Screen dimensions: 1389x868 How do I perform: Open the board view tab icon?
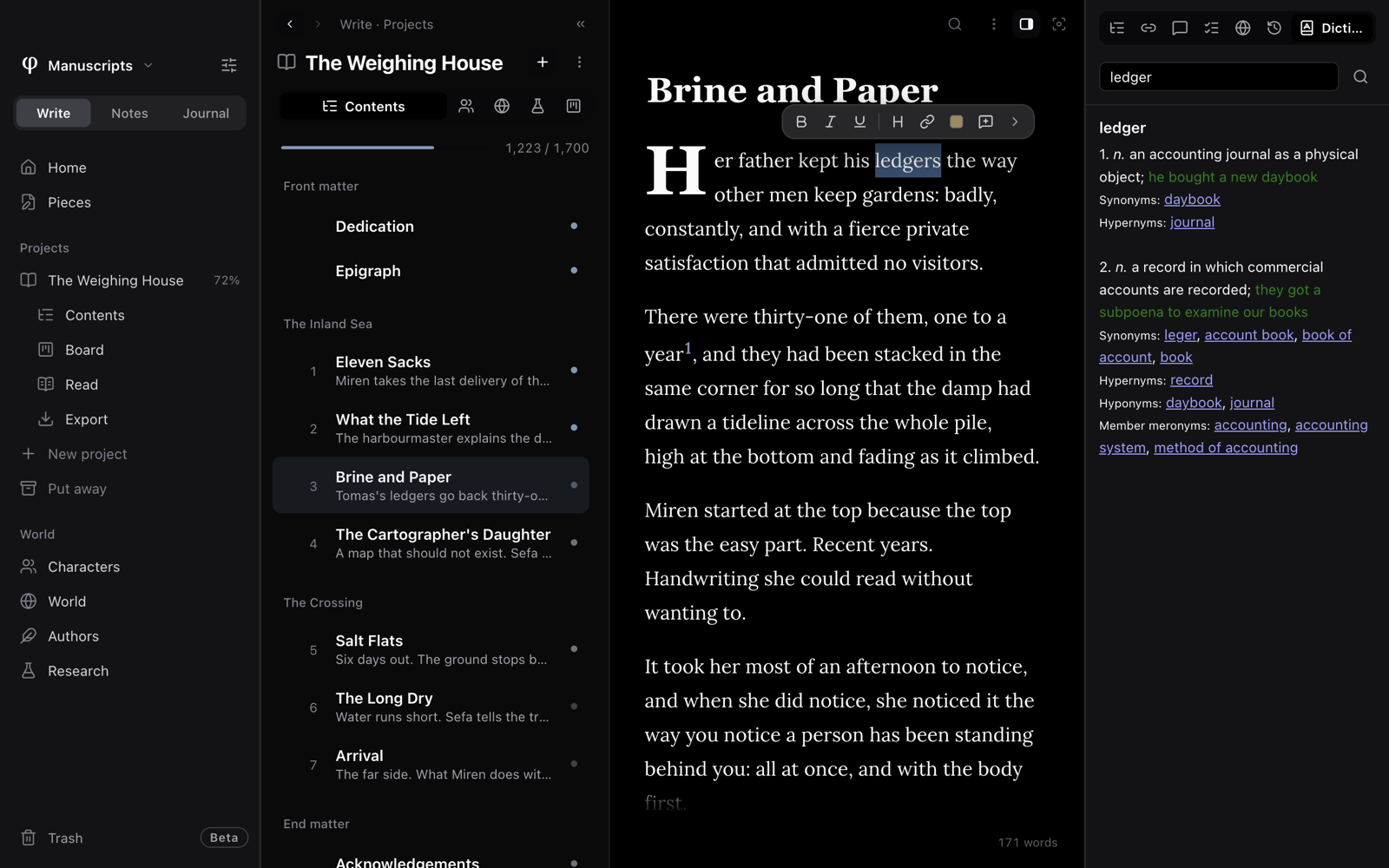point(573,107)
